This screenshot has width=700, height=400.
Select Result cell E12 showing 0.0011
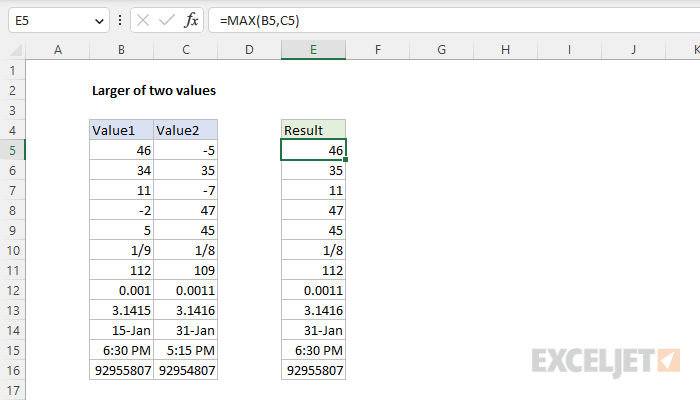coord(313,291)
